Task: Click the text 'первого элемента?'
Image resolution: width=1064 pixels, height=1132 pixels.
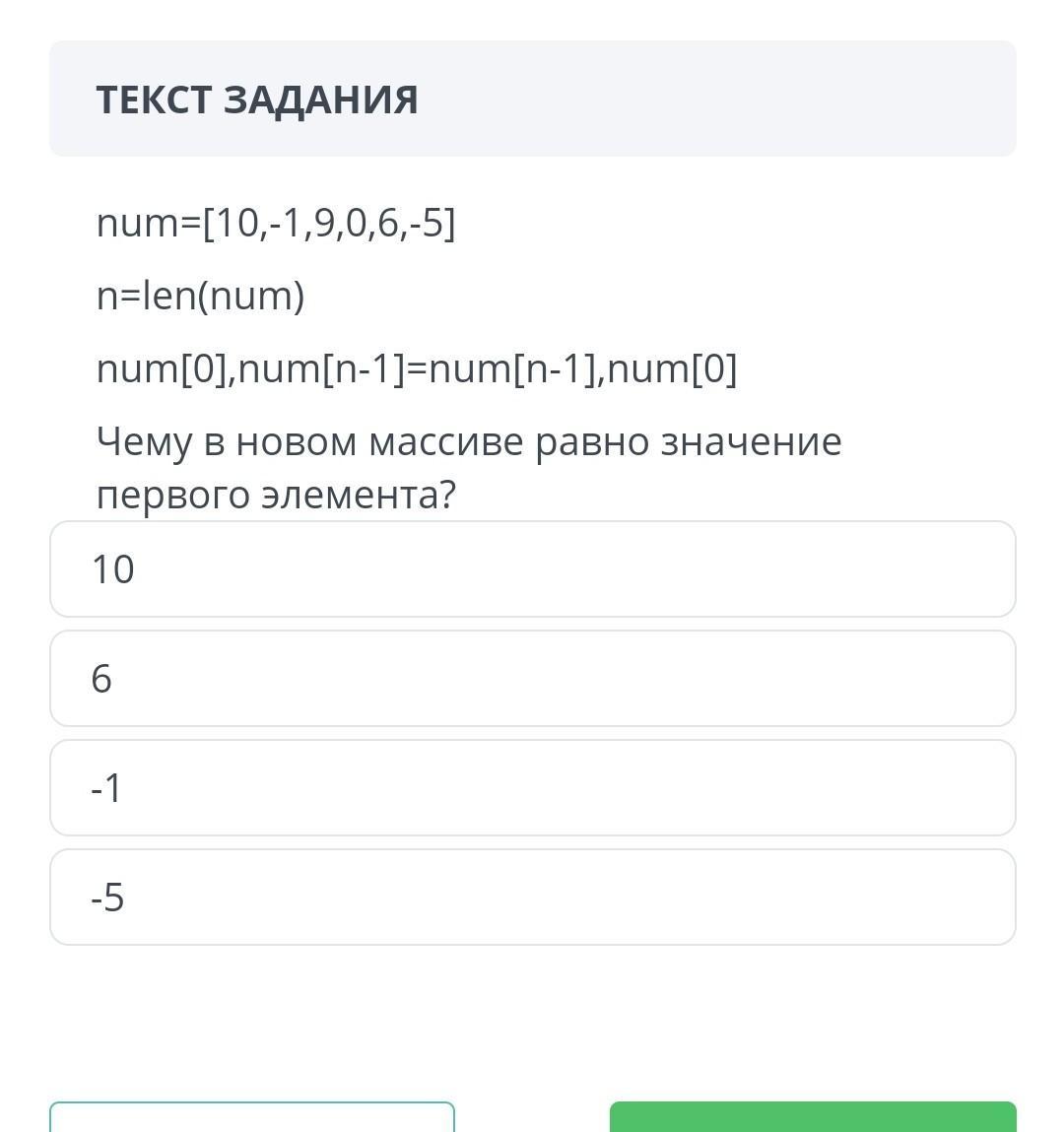Action: (276, 495)
